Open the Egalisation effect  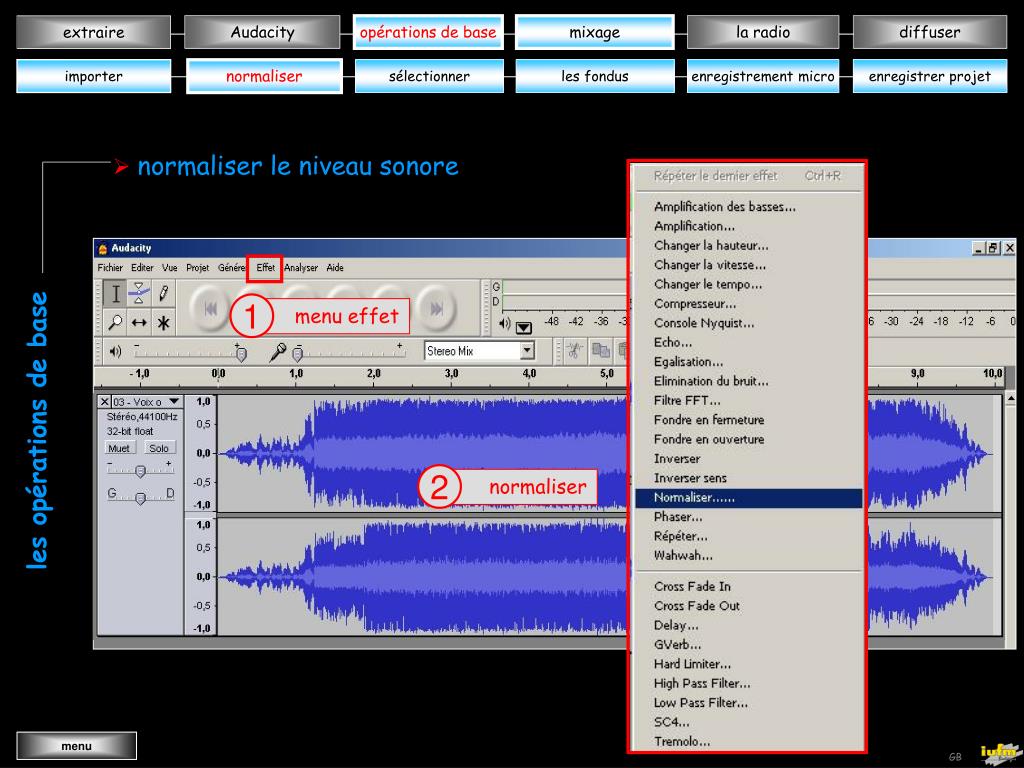pyautogui.click(x=748, y=362)
